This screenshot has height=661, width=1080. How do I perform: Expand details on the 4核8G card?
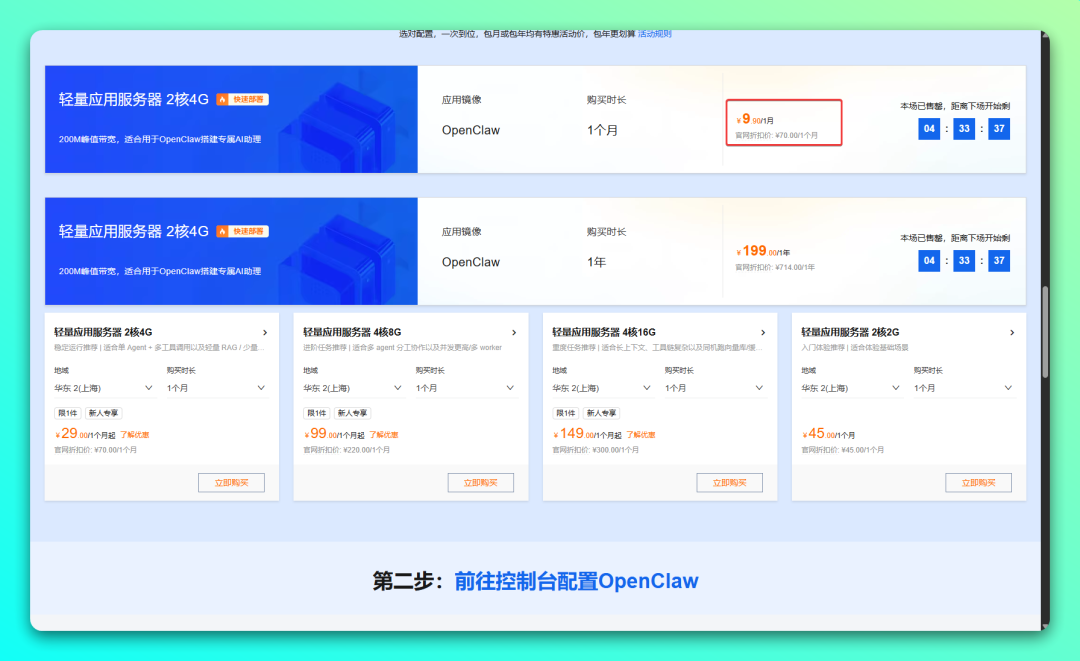pyautogui.click(x=514, y=332)
